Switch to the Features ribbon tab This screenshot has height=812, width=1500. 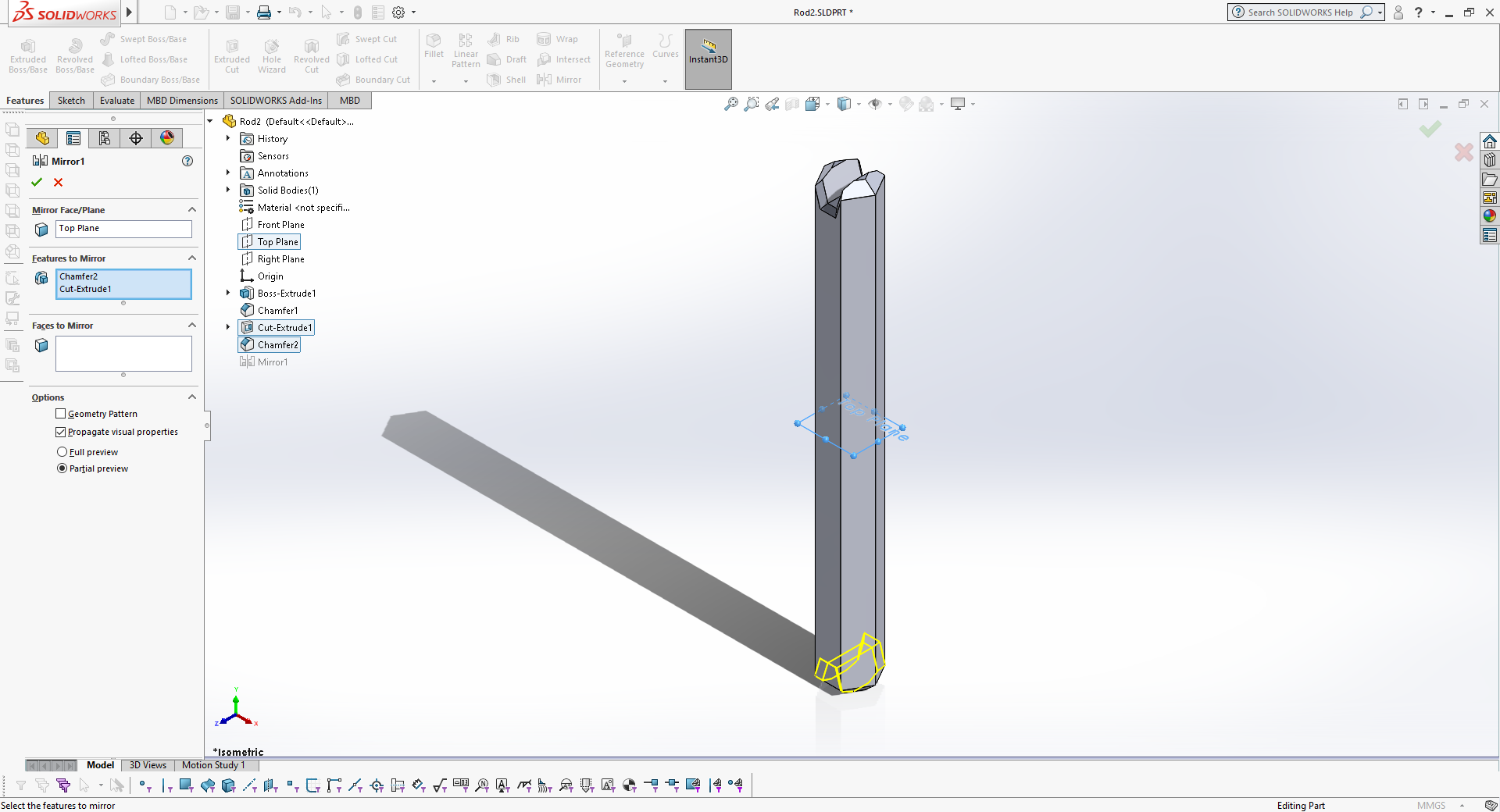25,101
